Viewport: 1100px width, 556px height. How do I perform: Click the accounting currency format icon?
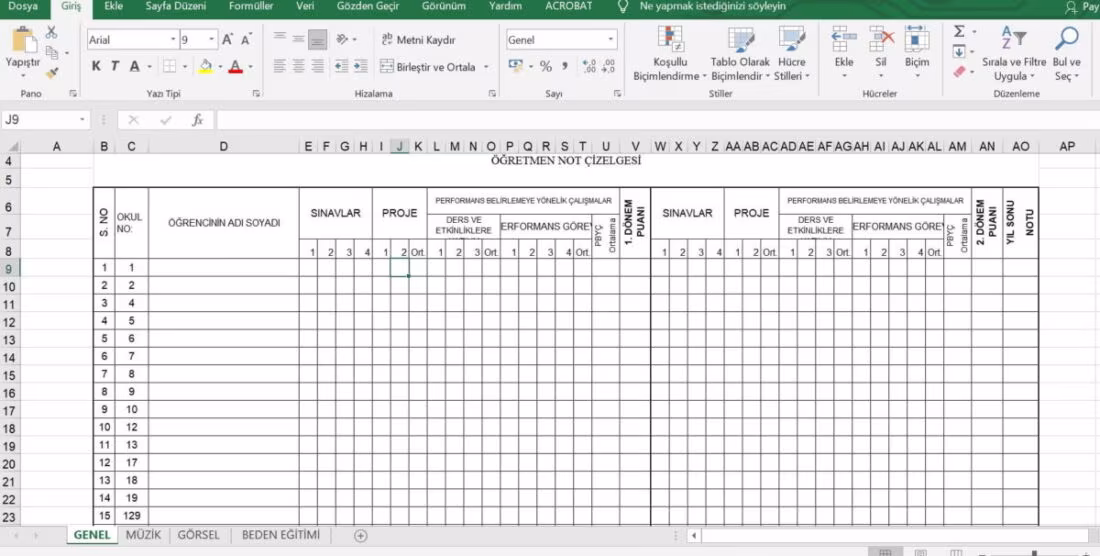(x=516, y=67)
